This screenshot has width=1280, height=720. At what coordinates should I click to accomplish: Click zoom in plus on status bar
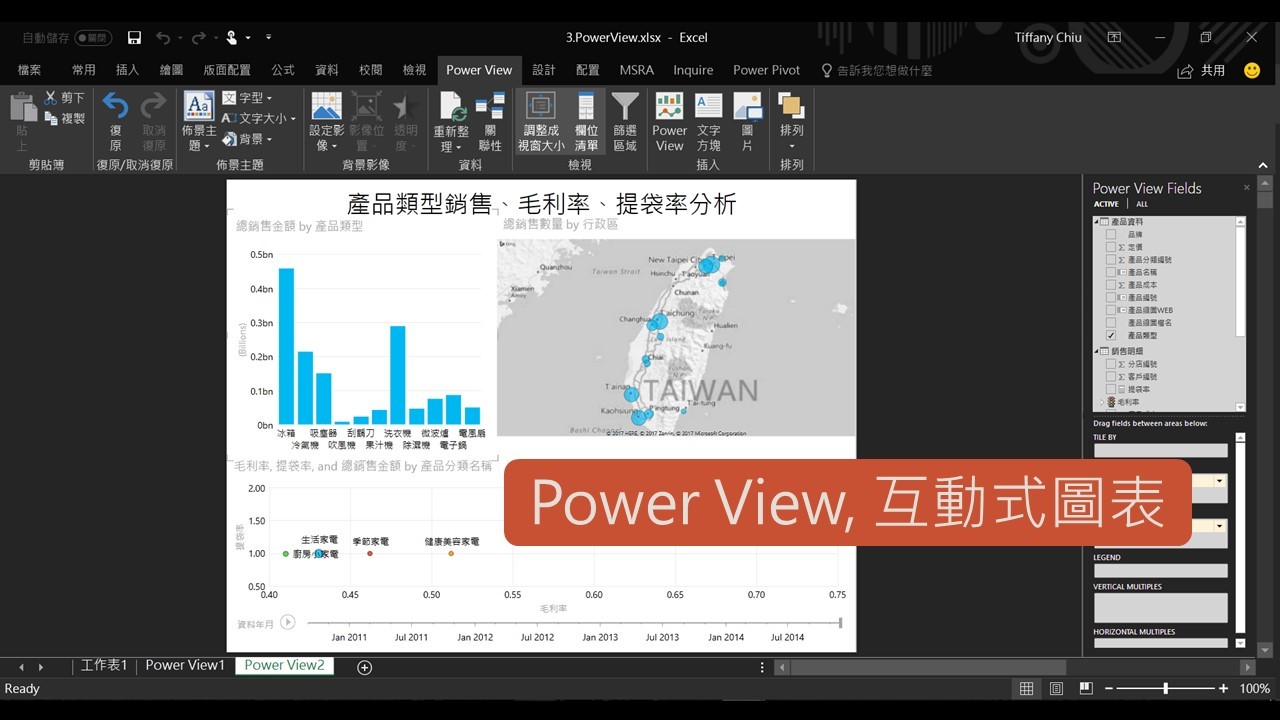pyautogui.click(x=1223, y=688)
